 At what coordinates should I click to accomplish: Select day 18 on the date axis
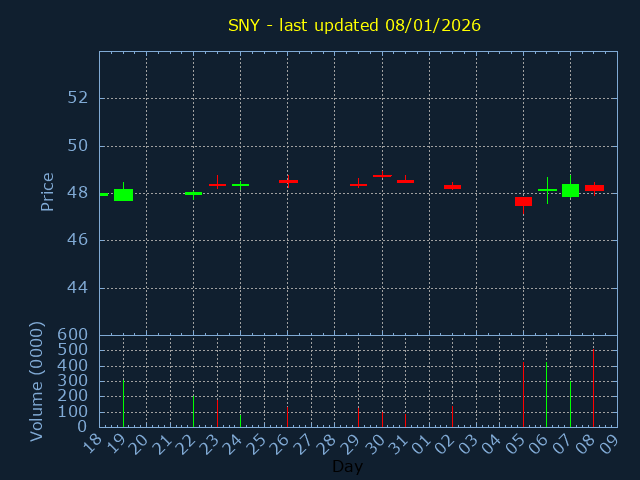(x=92, y=443)
